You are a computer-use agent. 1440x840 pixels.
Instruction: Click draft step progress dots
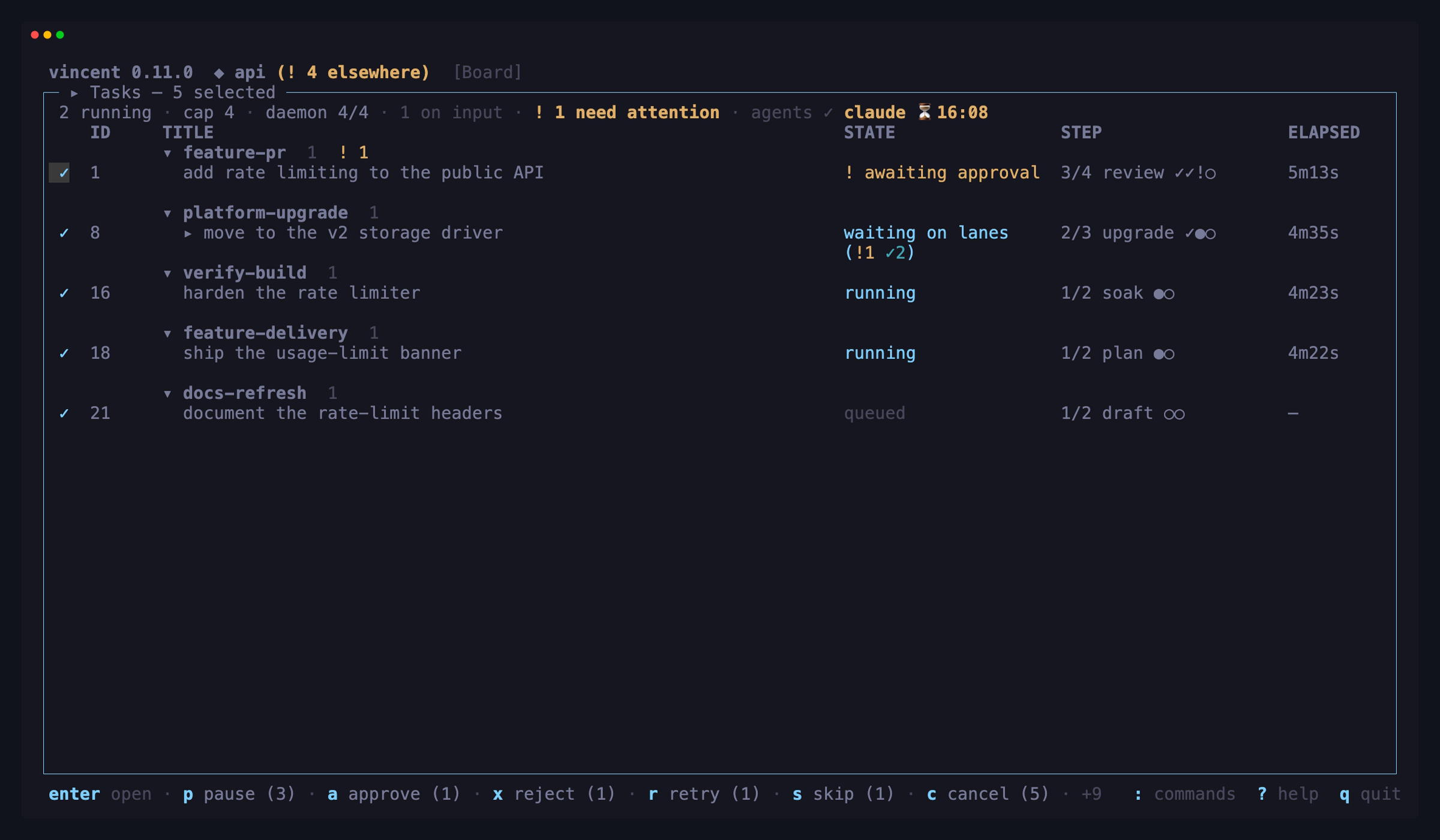click(1174, 414)
